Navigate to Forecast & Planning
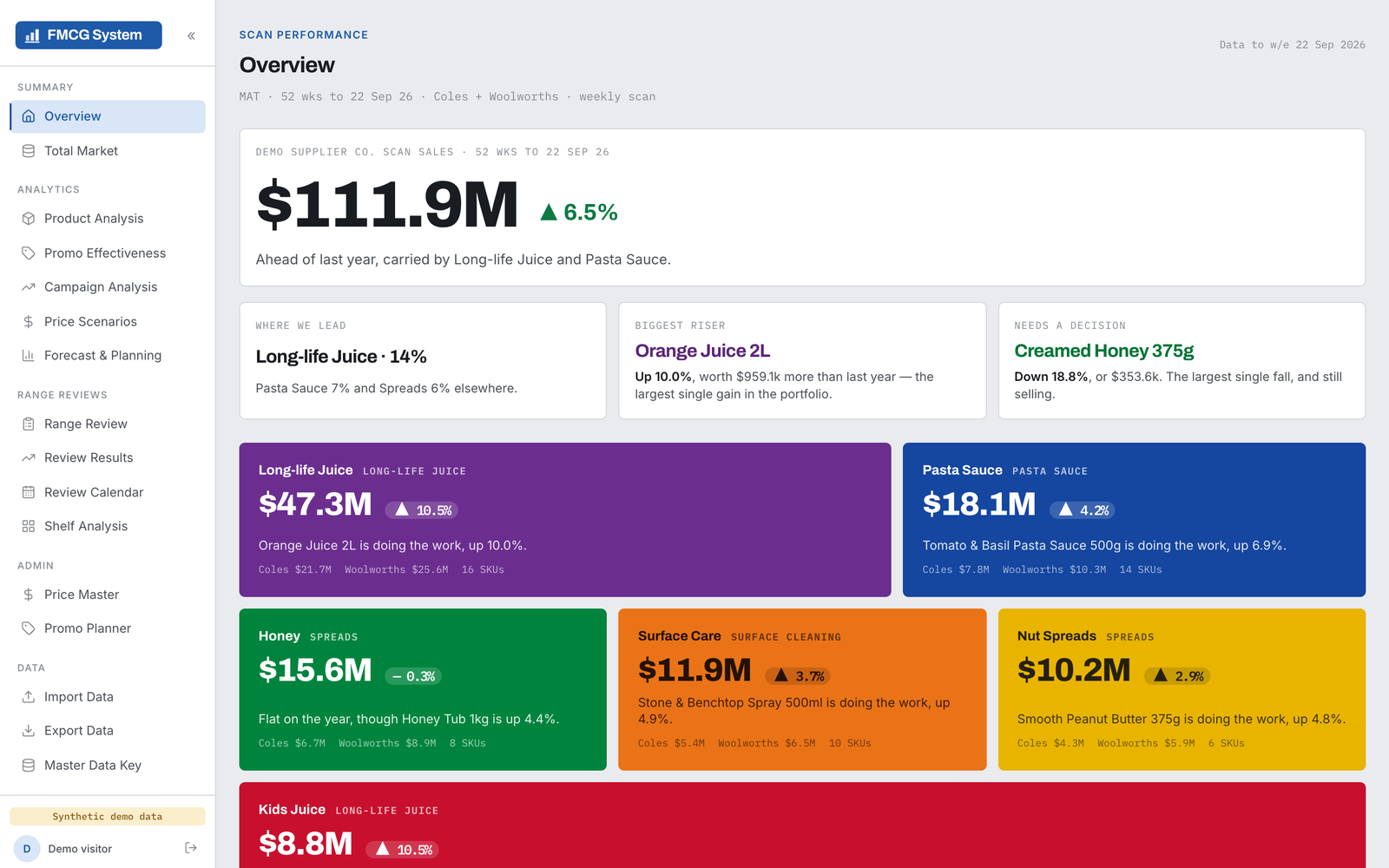Image resolution: width=1389 pixels, height=868 pixels. [x=108, y=356]
